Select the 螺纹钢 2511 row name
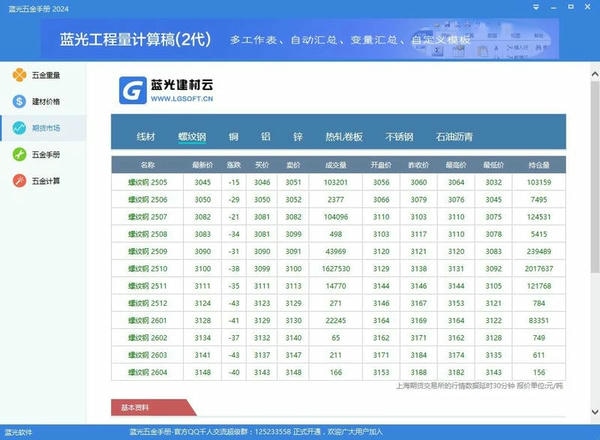The image size is (600, 440). 148,286
